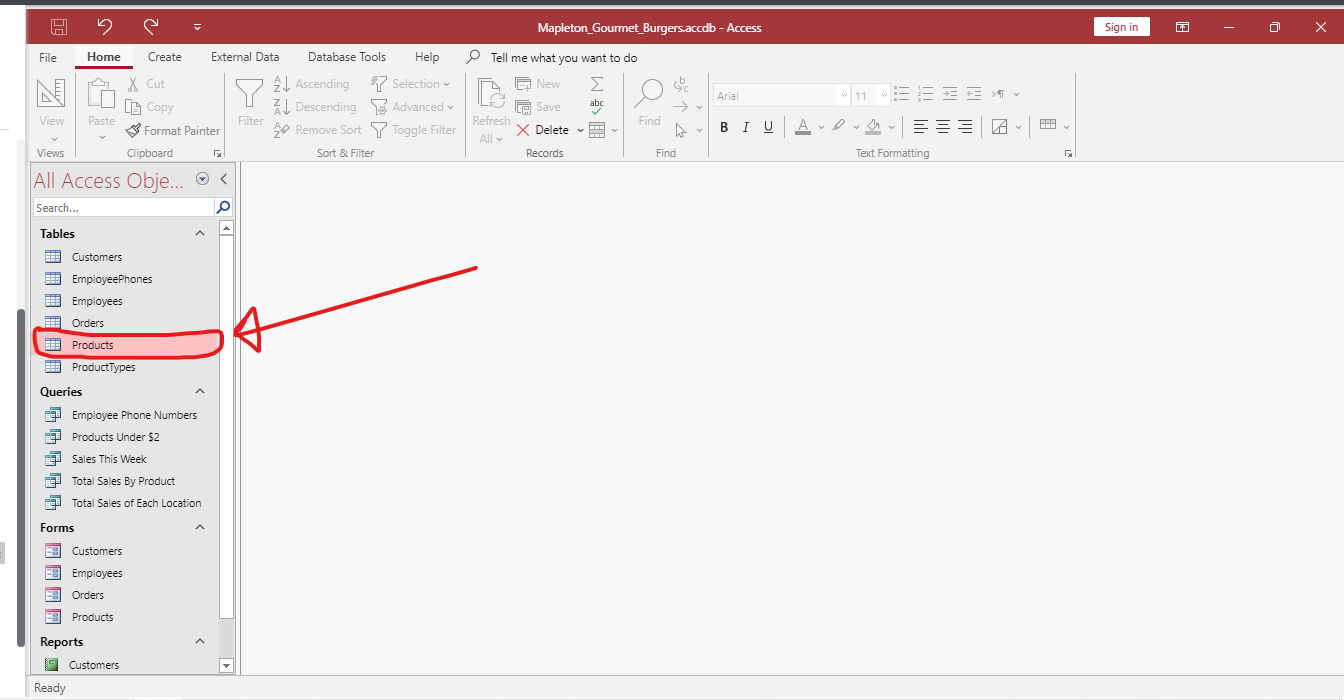Click the Totals sigma icon
Image resolution: width=1344 pixels, height=700 pixels.
point(597,84)
